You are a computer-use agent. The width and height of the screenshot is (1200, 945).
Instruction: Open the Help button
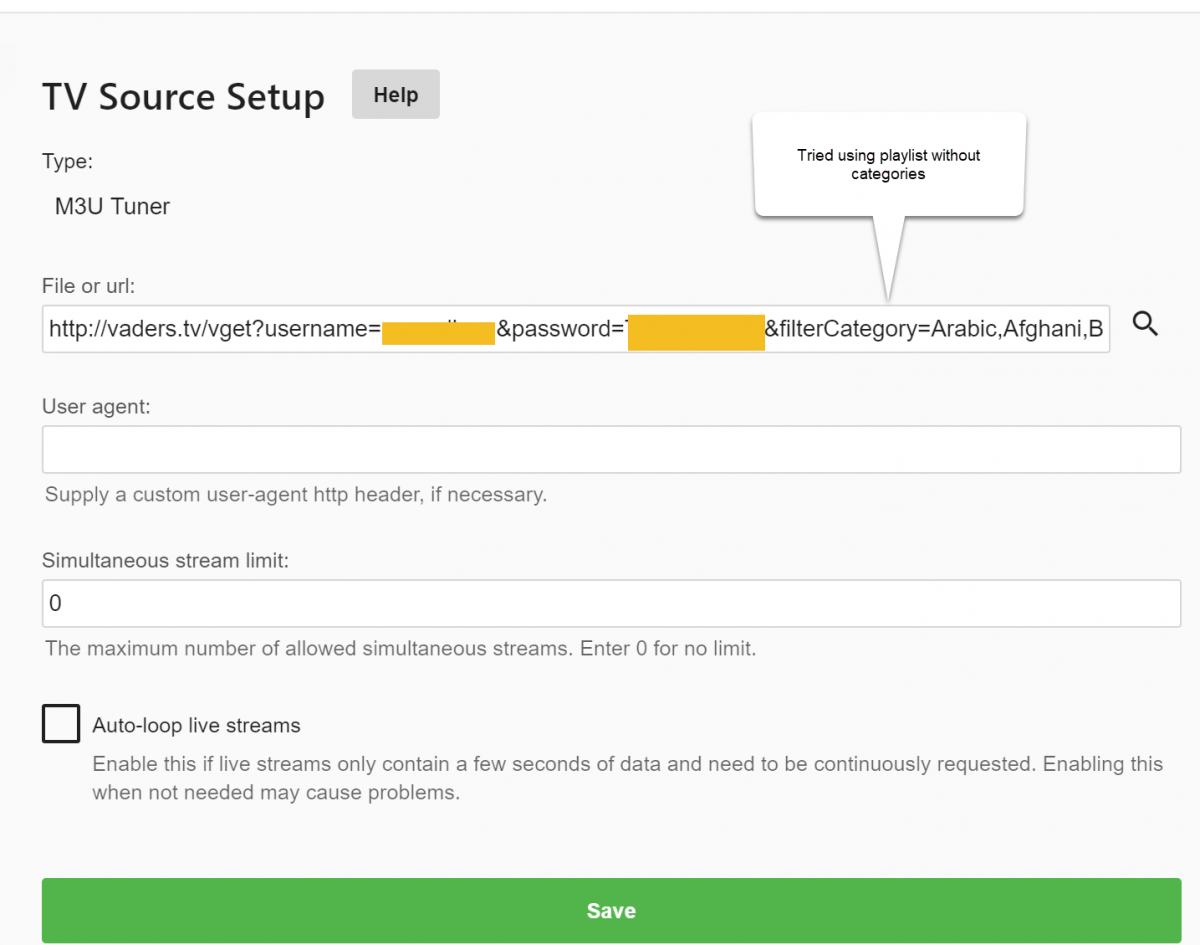pyautogui.click(x=395, y=95)
